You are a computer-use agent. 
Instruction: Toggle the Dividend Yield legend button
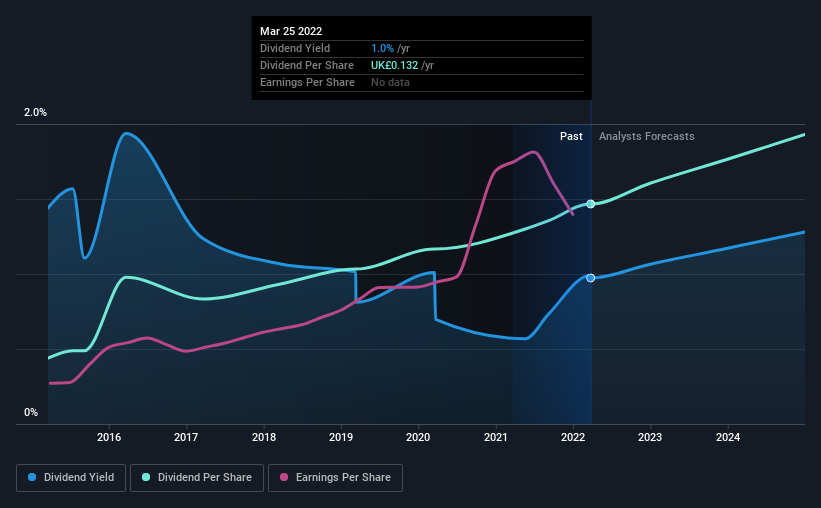click(71, 478)
